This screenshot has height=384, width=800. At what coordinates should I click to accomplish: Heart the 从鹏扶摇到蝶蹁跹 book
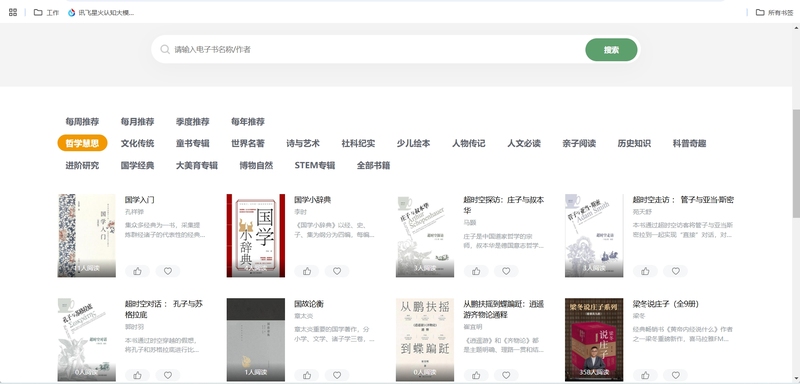tap(506, 375)
